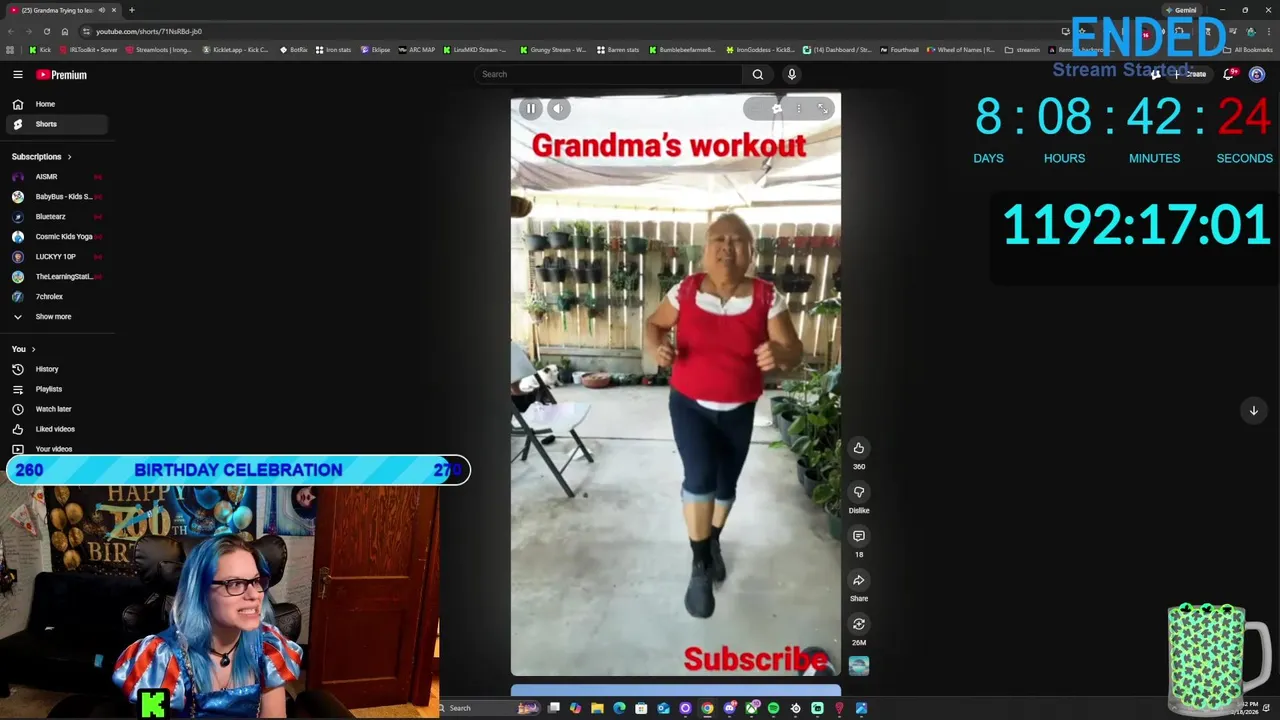Pause the Grandma's workout short
This screenshot has height=720, width=1280.
point(531,109)
